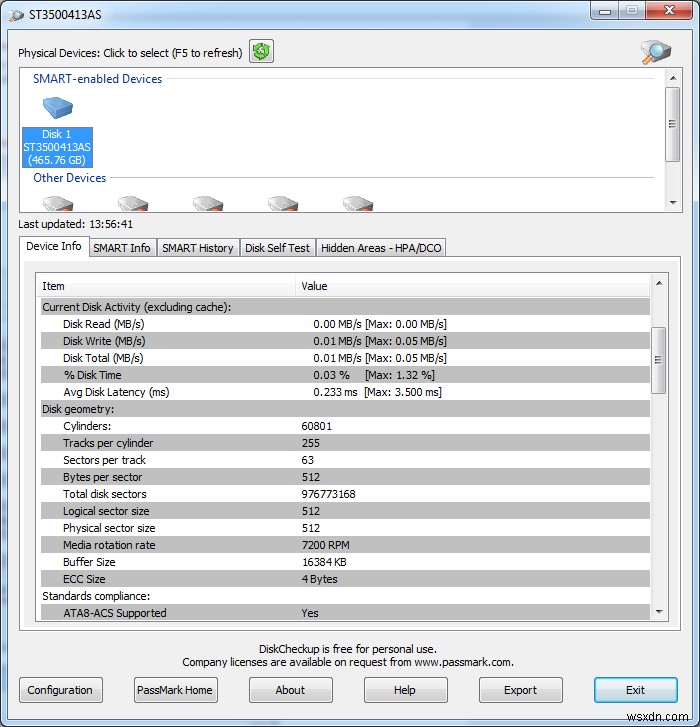Select the % Disk Time row
The image size is (700, 727).
[345, 375]
